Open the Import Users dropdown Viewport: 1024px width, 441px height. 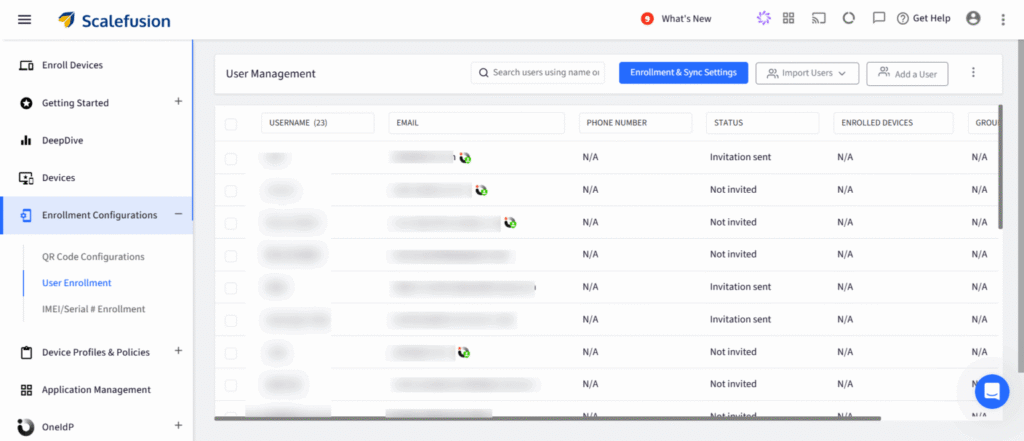807,73
